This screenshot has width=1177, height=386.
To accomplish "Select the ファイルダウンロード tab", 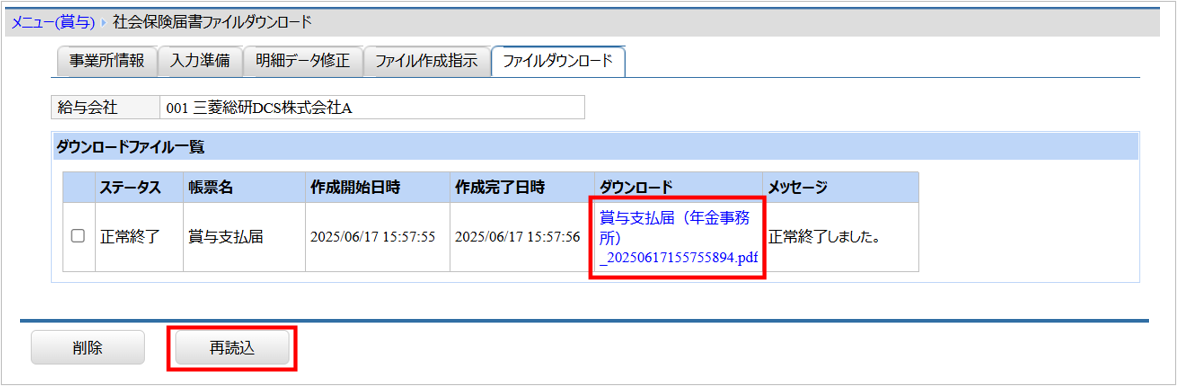I will click(x=558, y=61).
